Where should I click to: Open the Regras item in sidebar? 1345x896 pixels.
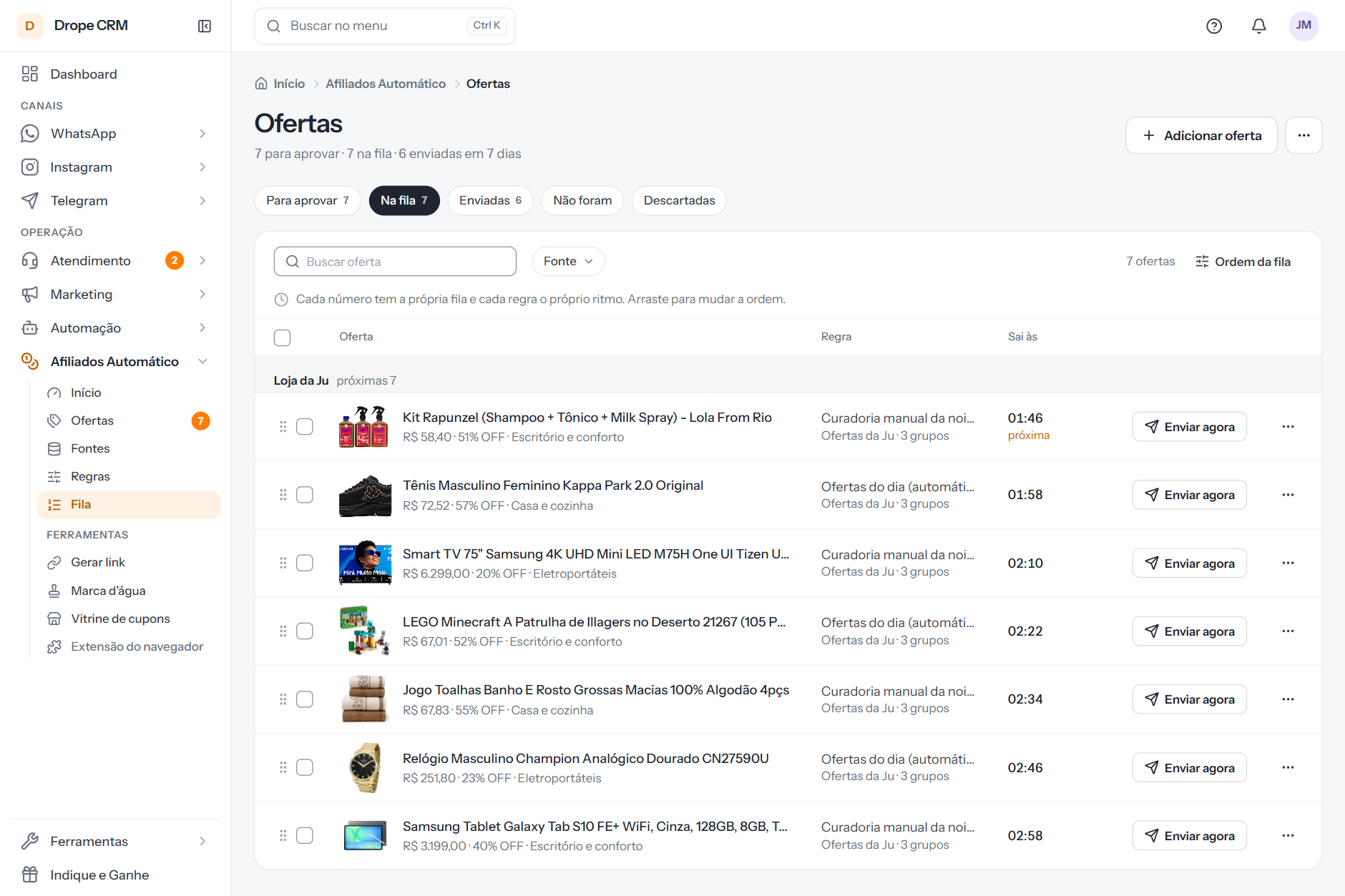(129, 477)
